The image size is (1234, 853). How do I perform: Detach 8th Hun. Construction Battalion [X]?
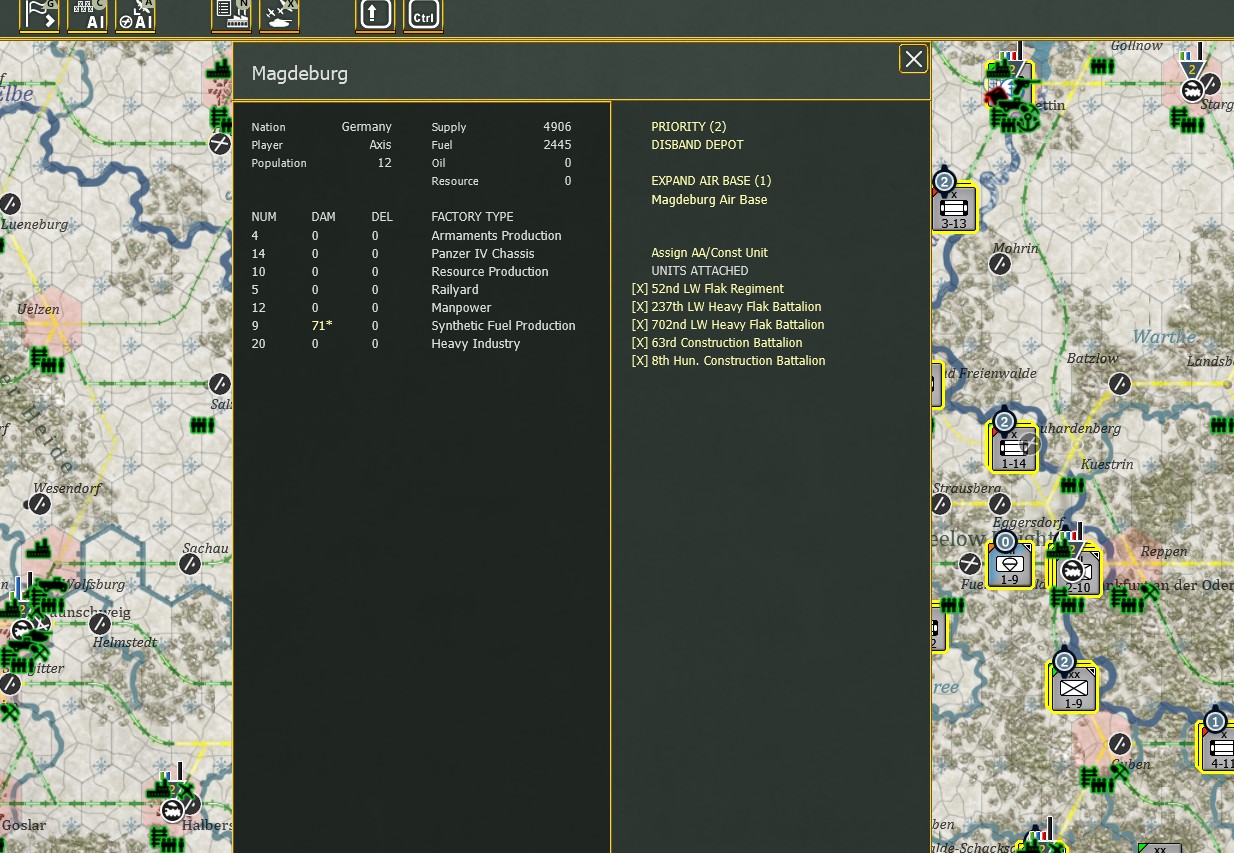tap(640, 361)
